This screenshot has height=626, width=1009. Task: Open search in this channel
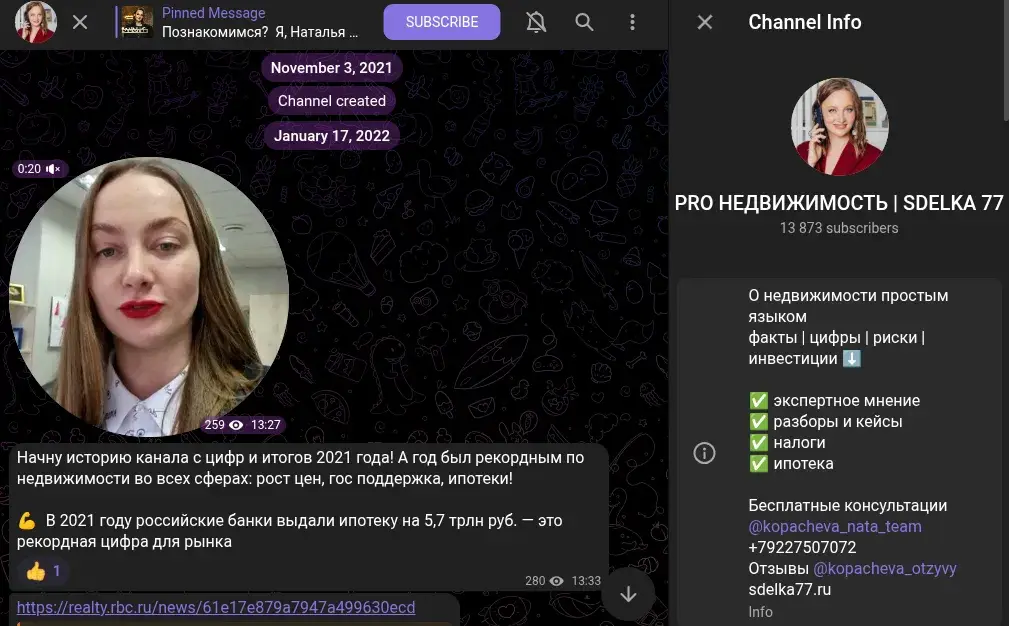(x=584, y=23)
